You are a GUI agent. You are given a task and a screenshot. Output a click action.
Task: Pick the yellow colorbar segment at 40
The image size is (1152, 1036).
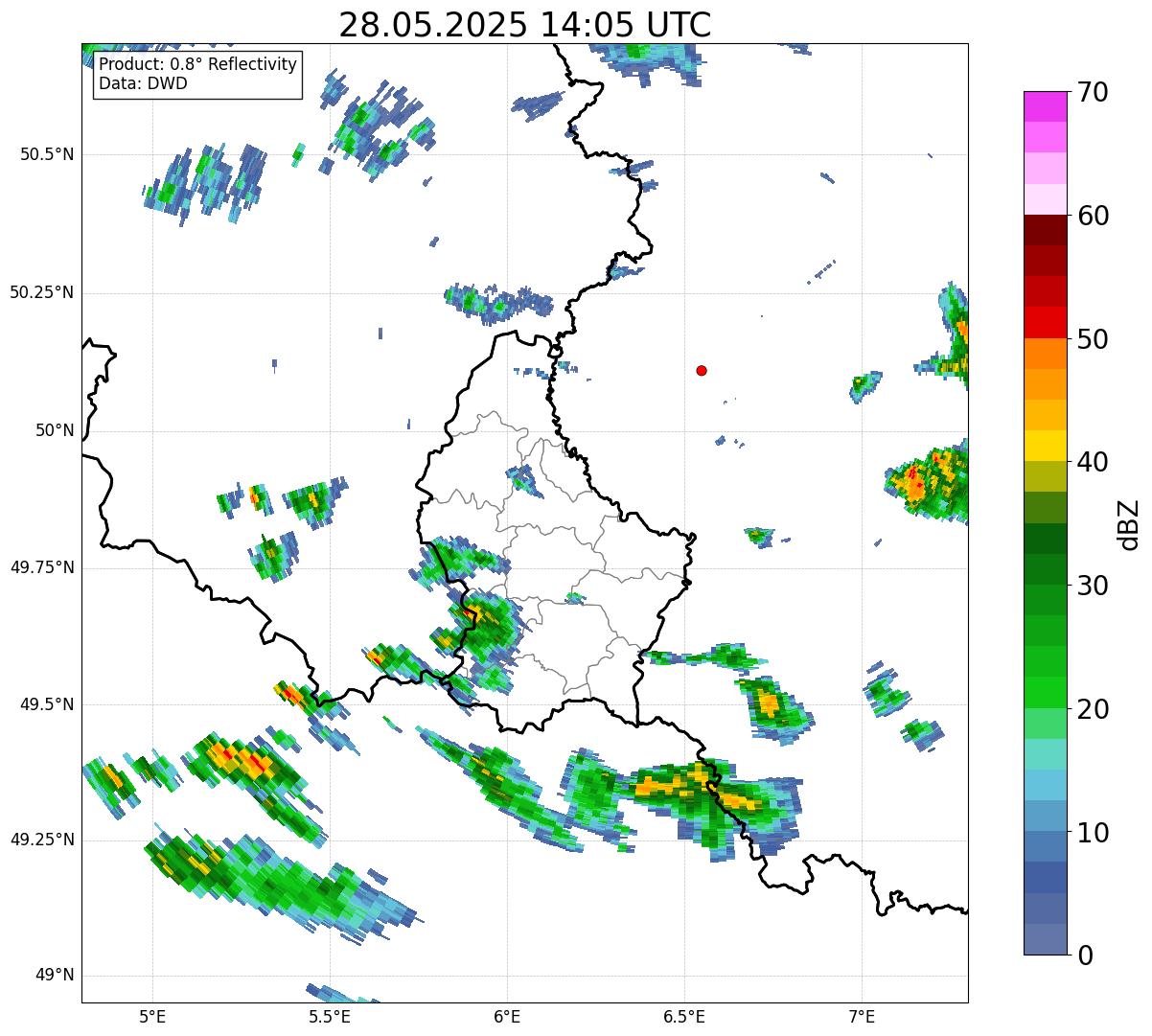click(x=1045, y=446)
